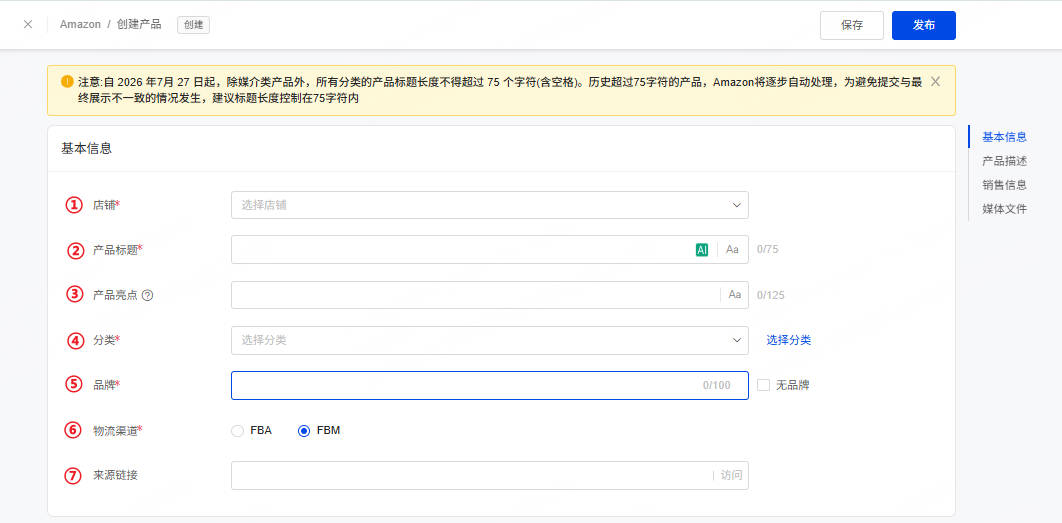Jump to 销售信息 section in side nav

(1004, 185)
